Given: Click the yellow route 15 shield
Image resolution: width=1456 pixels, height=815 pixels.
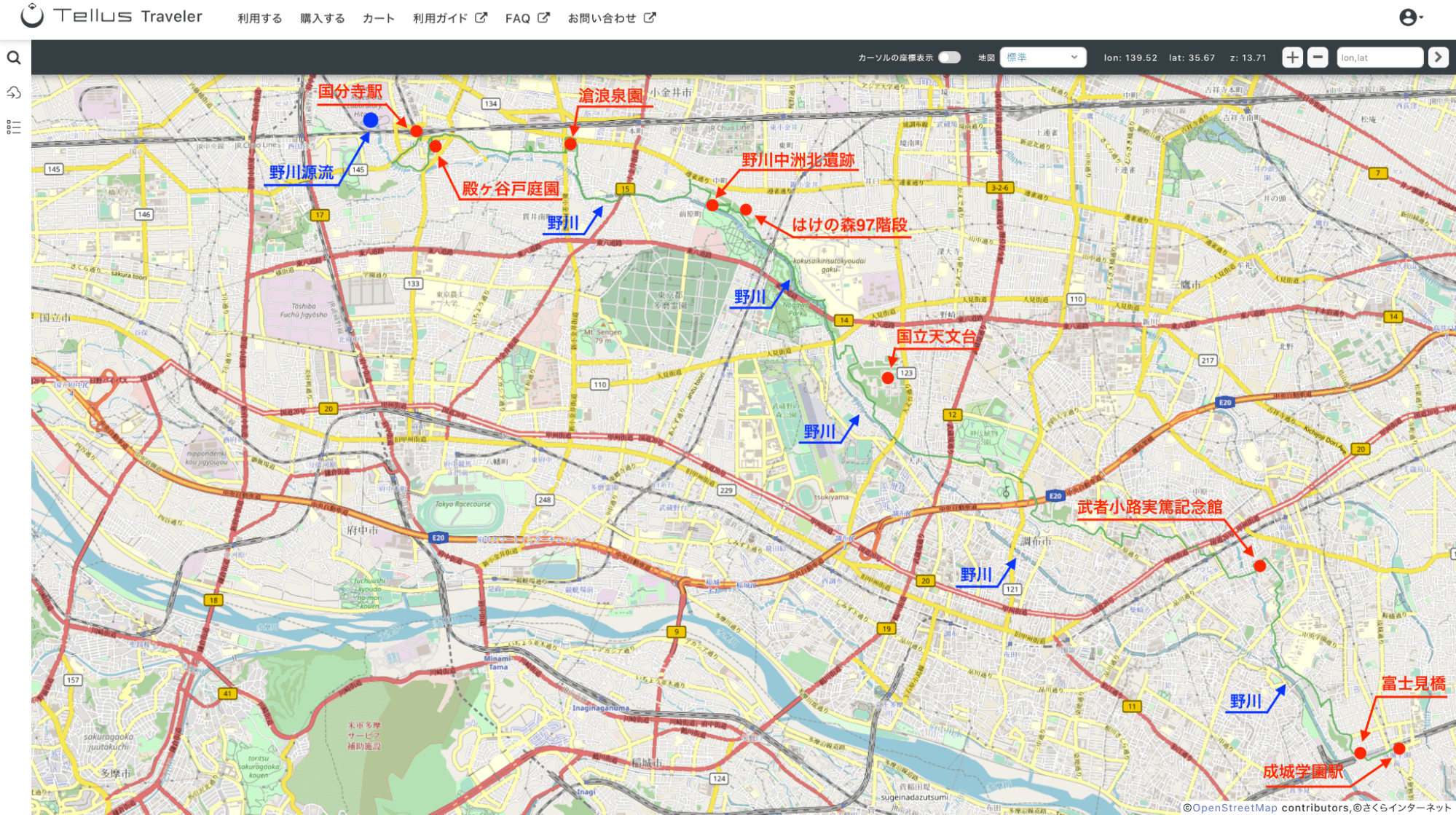Looking at the screenshot, I should (x=625, y=189).
